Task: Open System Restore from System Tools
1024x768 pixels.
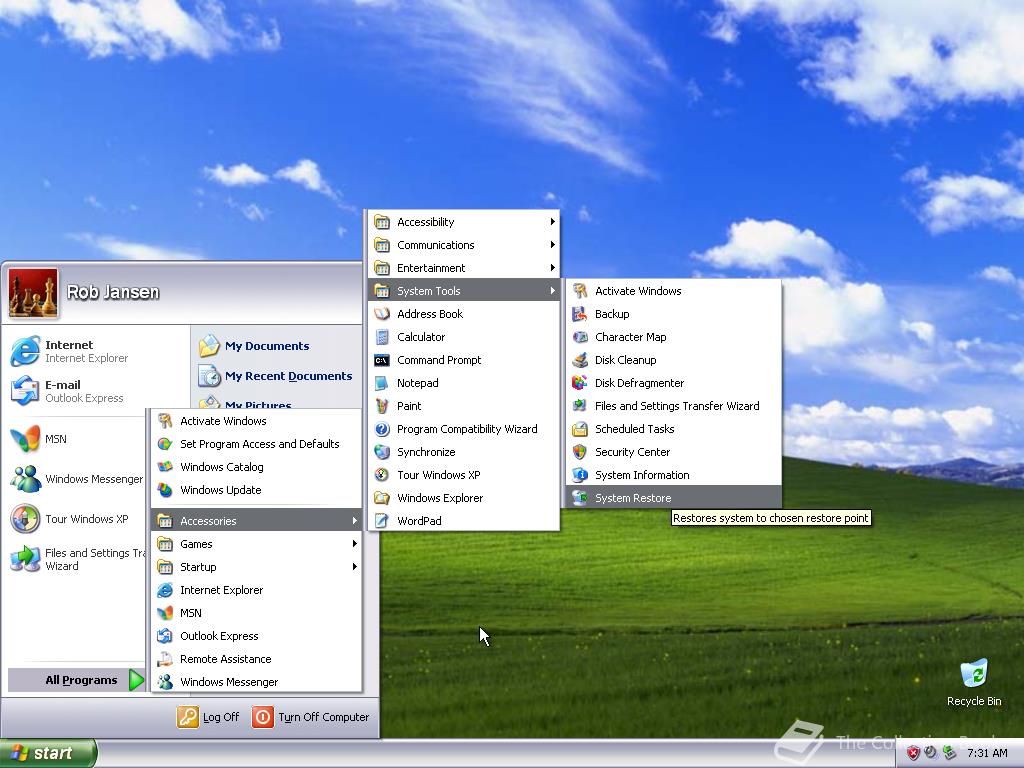Action: click(x=673, y=498)
